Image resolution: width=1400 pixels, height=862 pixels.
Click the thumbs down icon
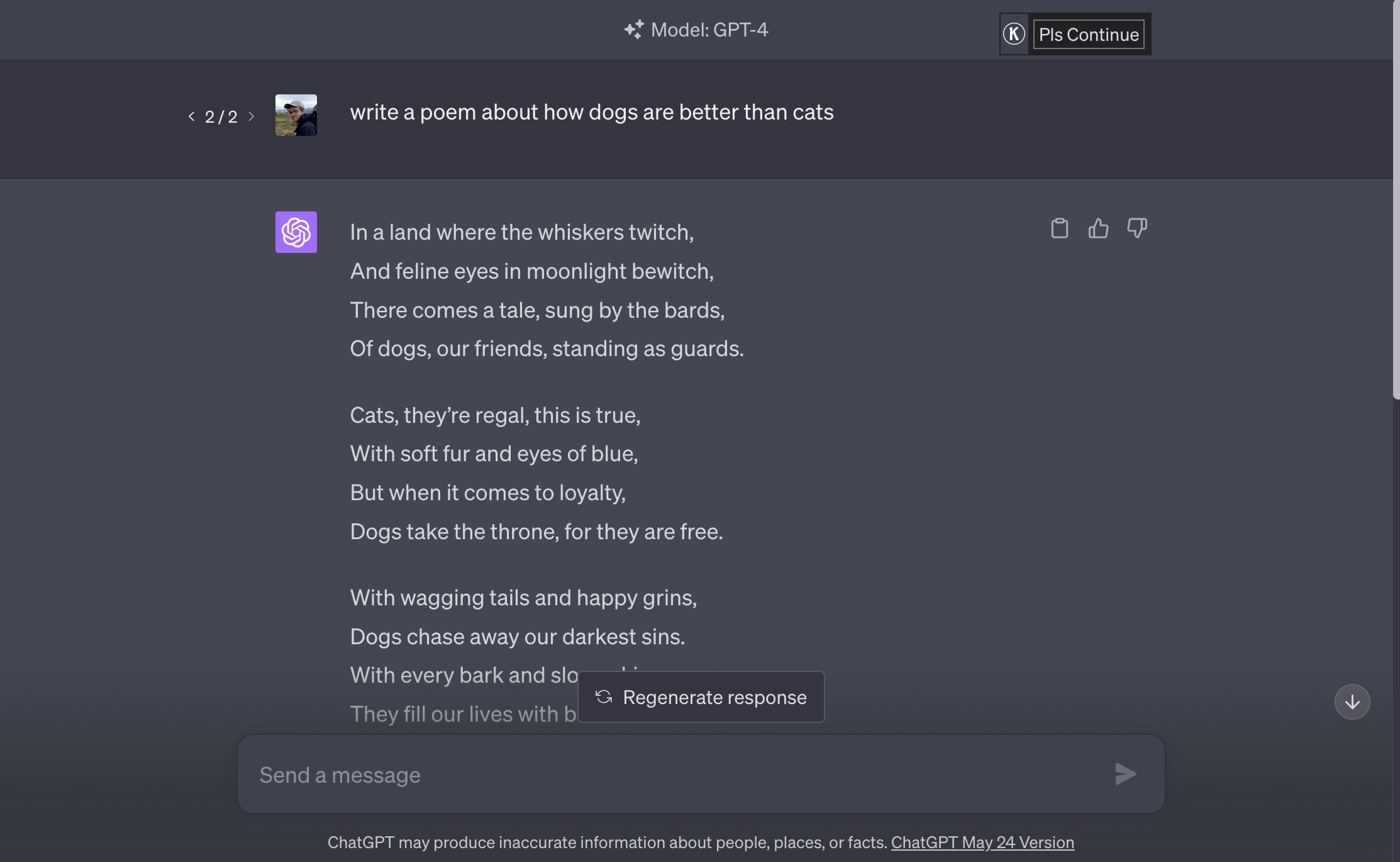(1137, 228)
